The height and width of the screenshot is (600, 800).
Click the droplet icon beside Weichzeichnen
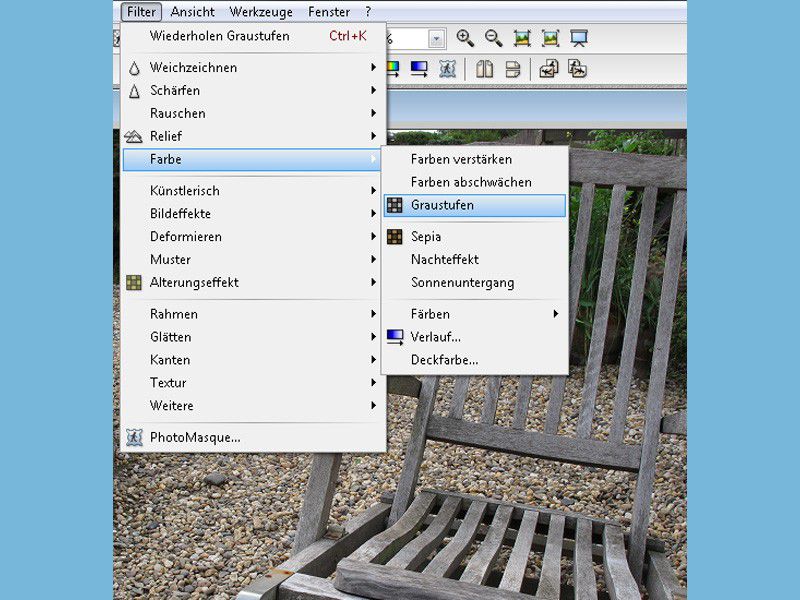[134, 68]
